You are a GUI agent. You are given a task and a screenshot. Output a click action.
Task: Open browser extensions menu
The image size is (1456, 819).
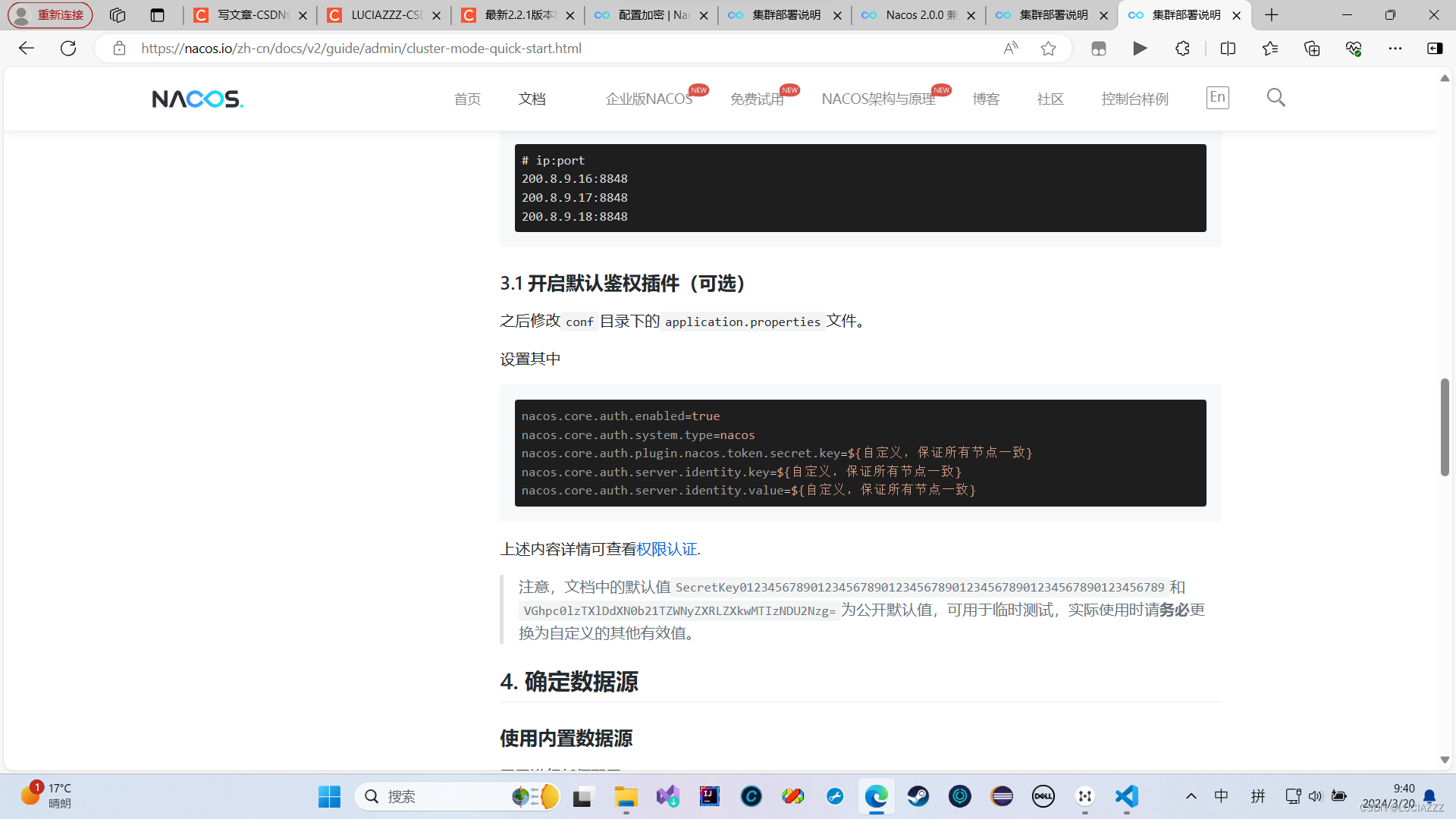(1182, 49)
